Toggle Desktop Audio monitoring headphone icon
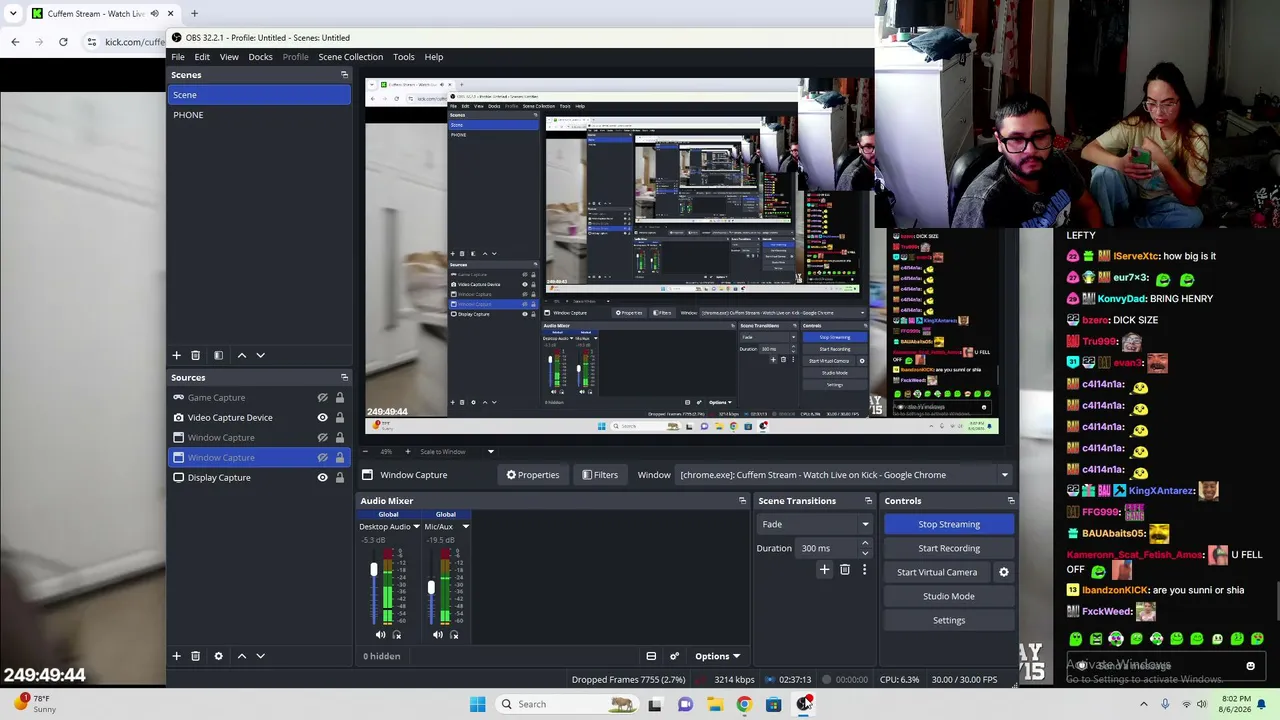This screenshot has width=1280, height=720. (397, 635)
